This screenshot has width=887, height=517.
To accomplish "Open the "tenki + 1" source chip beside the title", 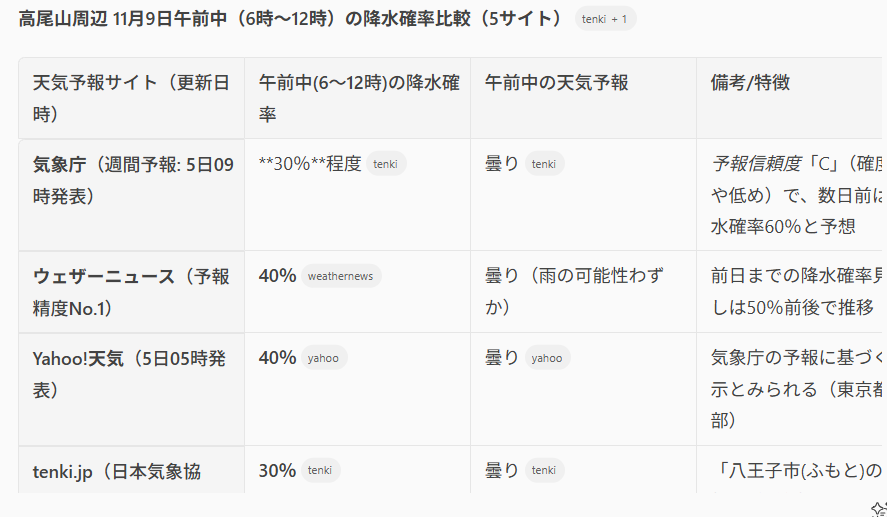I will pos(605,19).
